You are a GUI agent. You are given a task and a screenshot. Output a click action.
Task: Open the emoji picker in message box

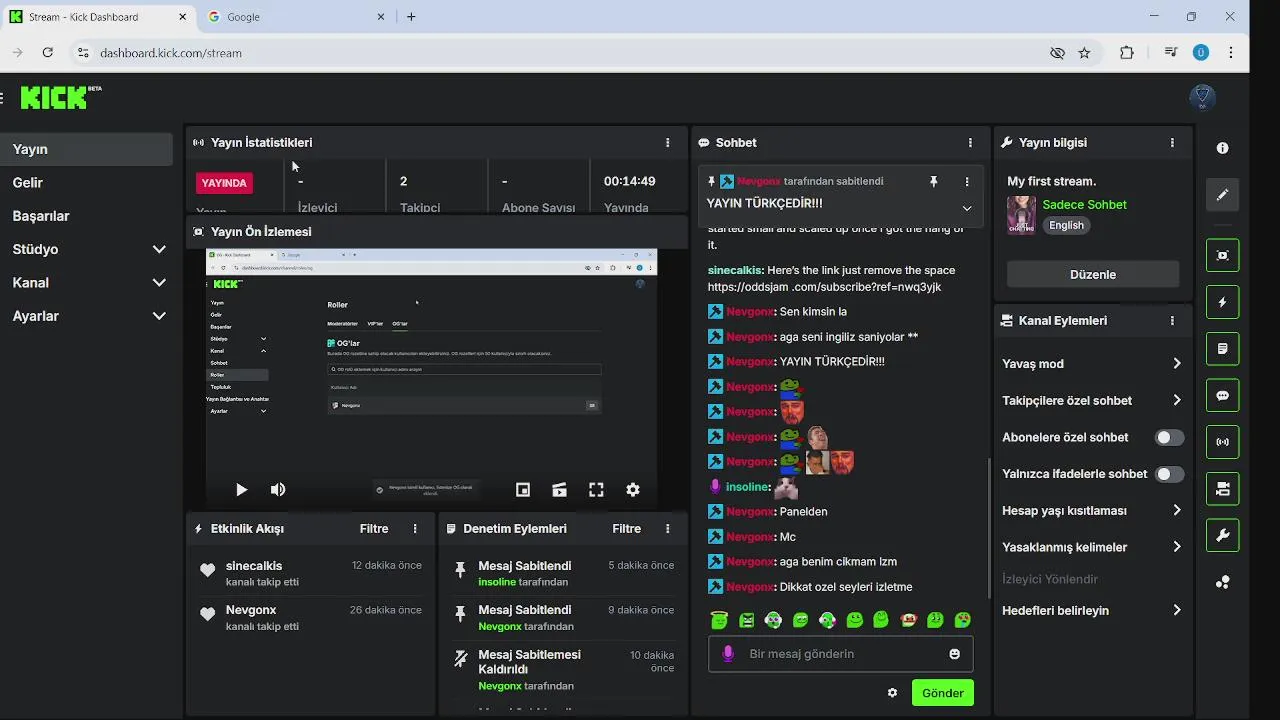(x=954, y=654)
